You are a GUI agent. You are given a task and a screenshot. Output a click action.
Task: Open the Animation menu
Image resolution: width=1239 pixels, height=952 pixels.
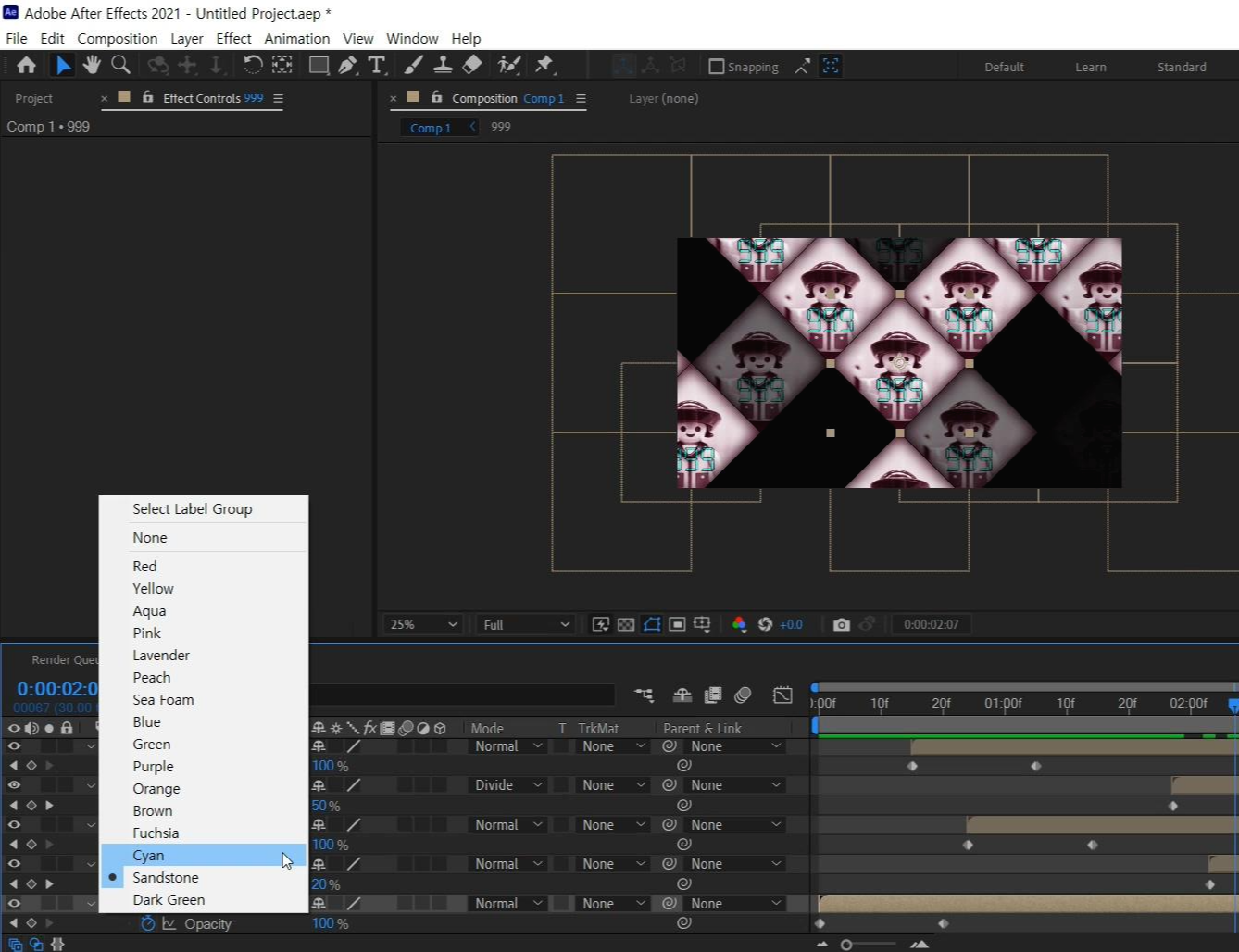(x=296, y=38)
